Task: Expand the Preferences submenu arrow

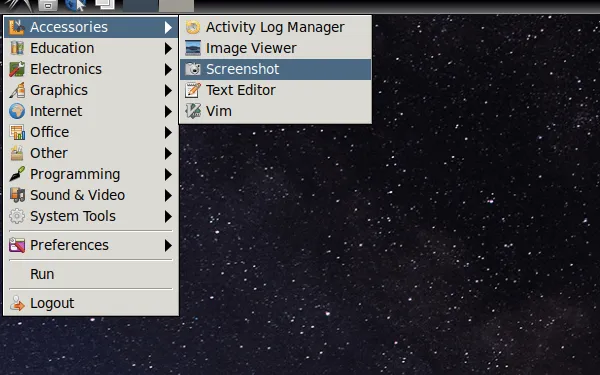Action: (168, 245)
